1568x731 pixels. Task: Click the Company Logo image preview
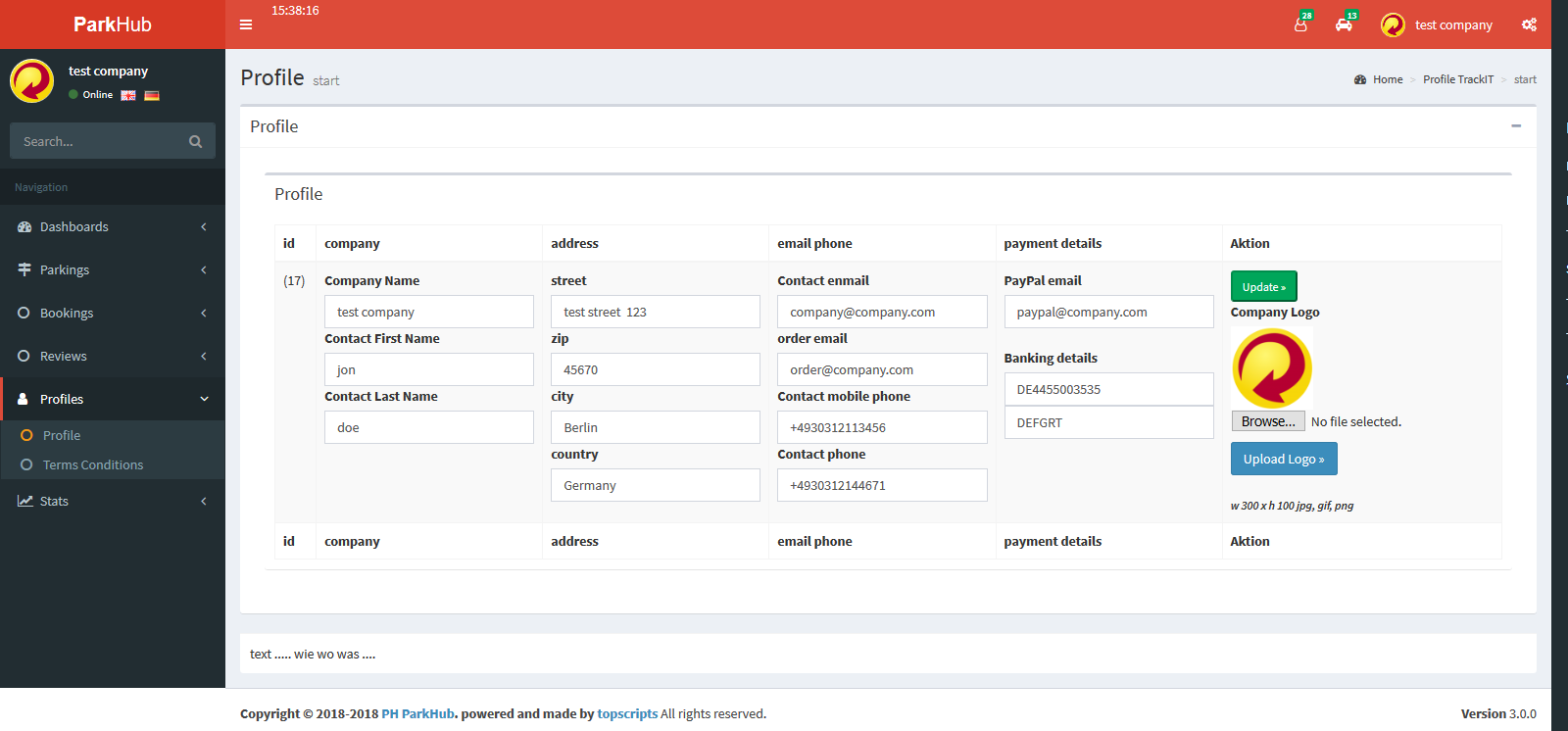pyautogui.click(x=1272, y=367)
